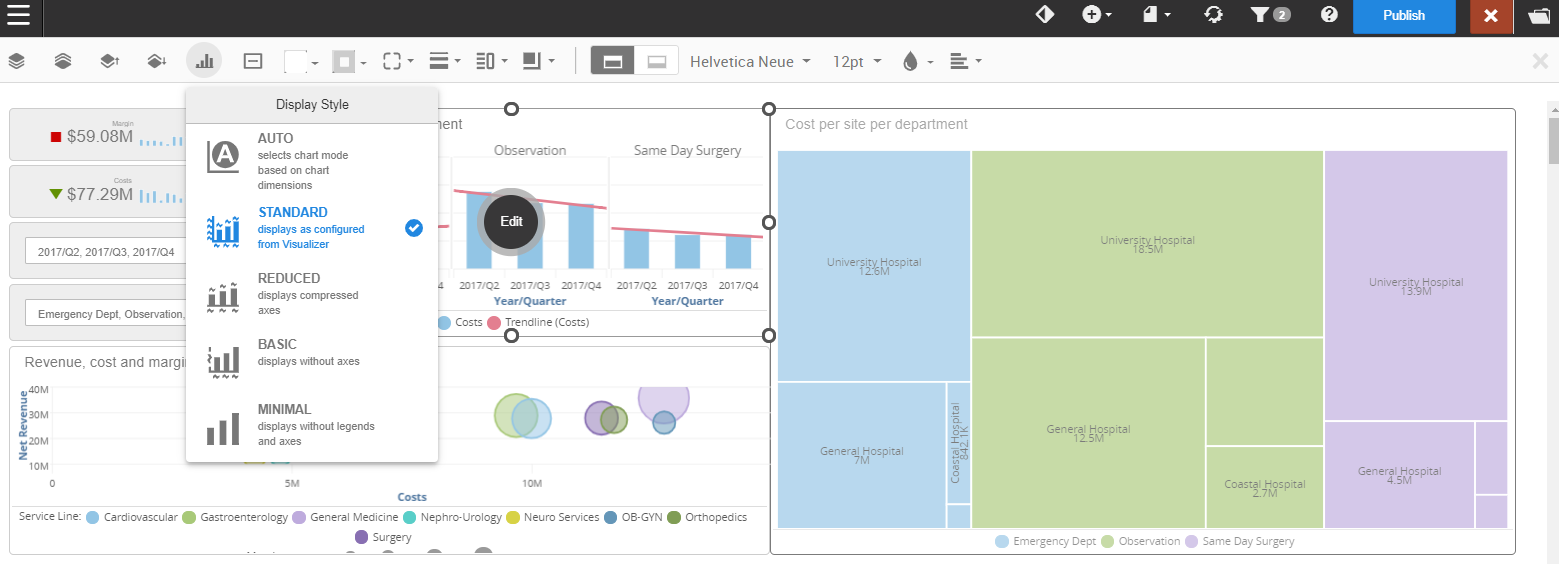The image size is (1559, 564).
Task: Click the round Edit button on chart
Action: (511, 222)
